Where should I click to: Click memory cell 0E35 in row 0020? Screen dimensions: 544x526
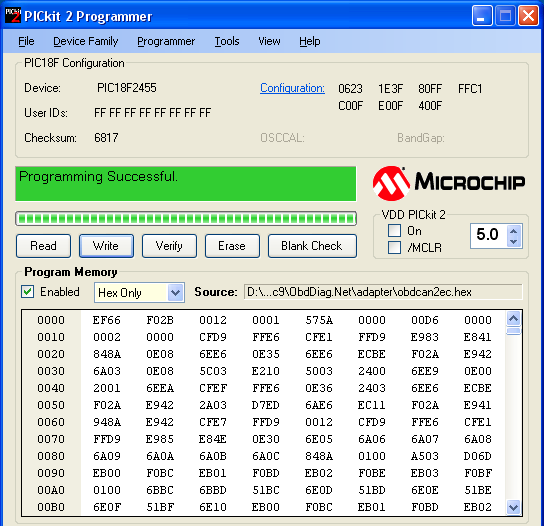pyautogui.click(x=266, y=354)
